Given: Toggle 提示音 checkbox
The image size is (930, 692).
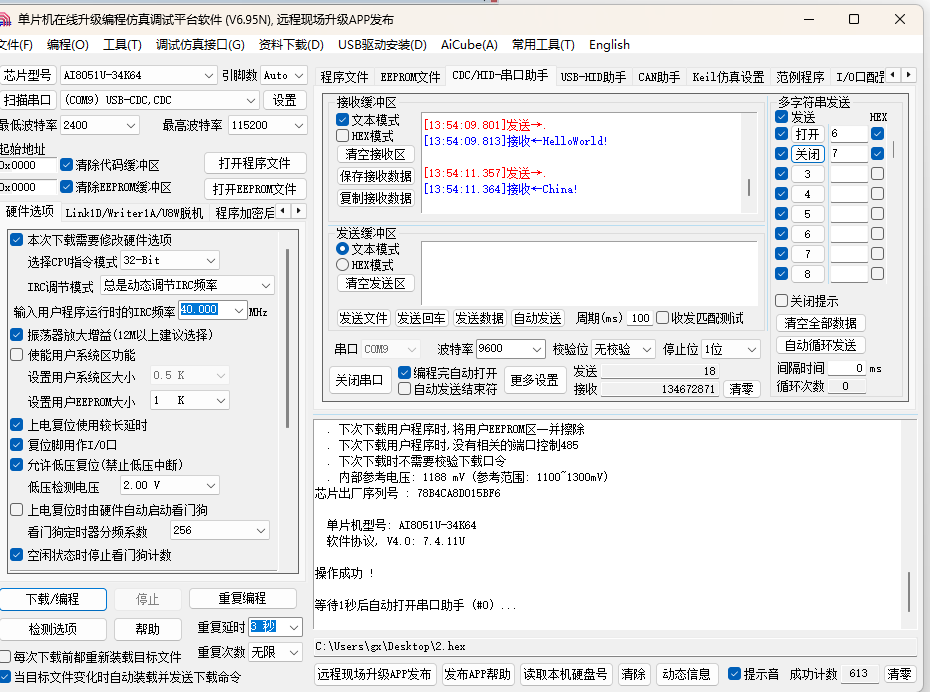Looking at the screenshot, I should coord(734,674).
